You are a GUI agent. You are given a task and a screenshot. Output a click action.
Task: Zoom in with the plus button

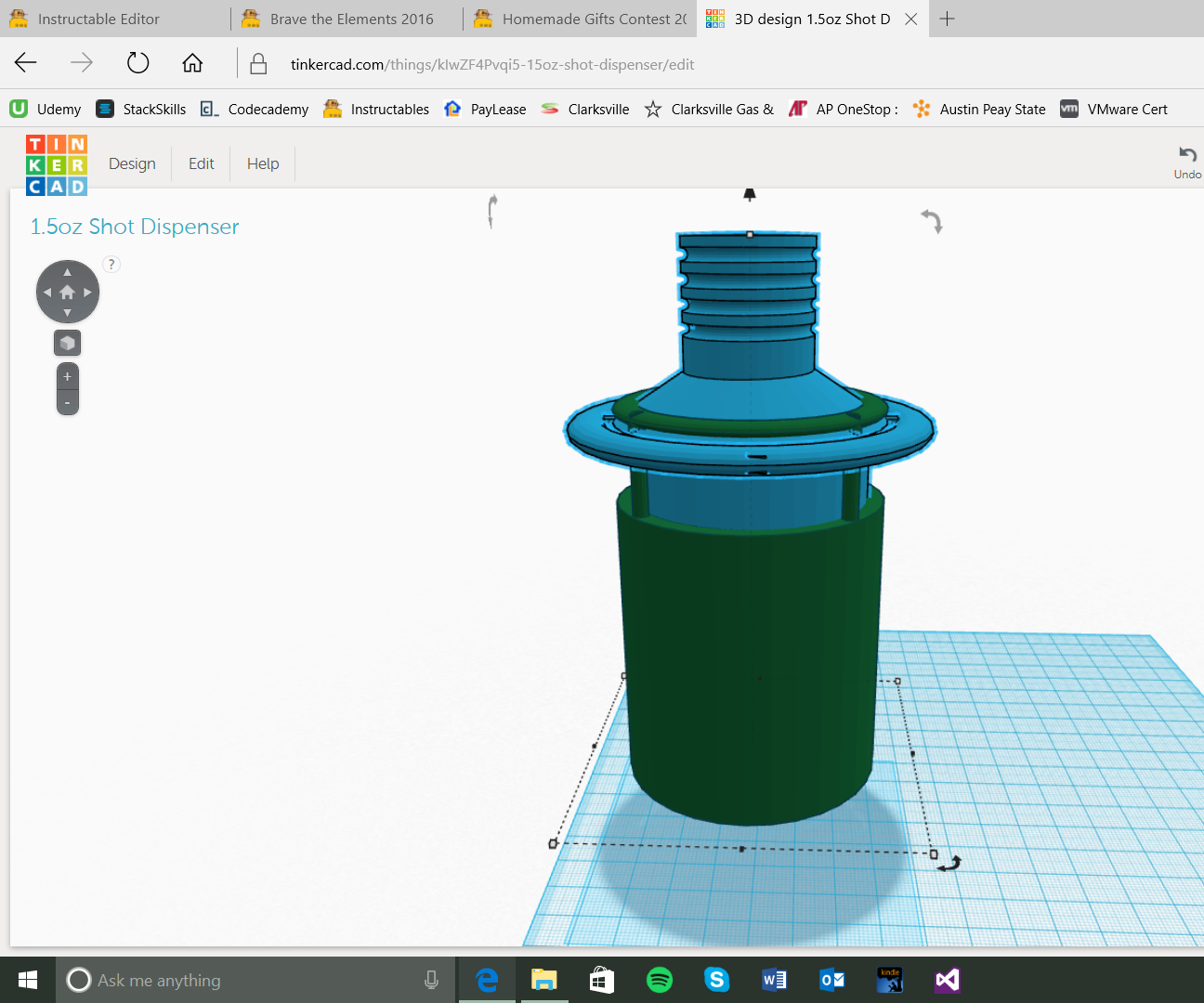pyautogui.click(x=67, y=376)
